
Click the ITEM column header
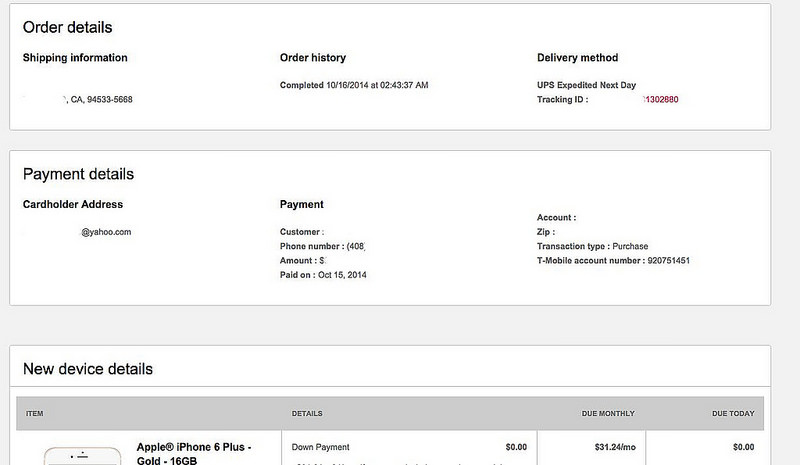tap(33, 413)
